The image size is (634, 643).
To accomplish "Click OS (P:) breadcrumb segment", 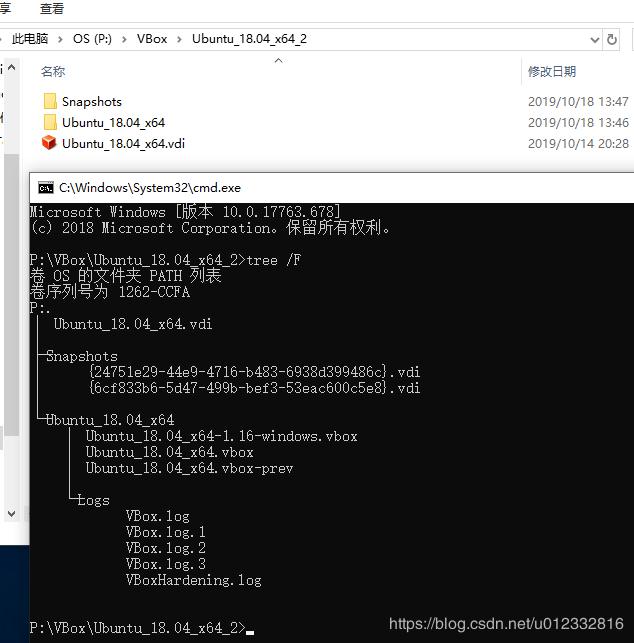I will tap(92, 39).
